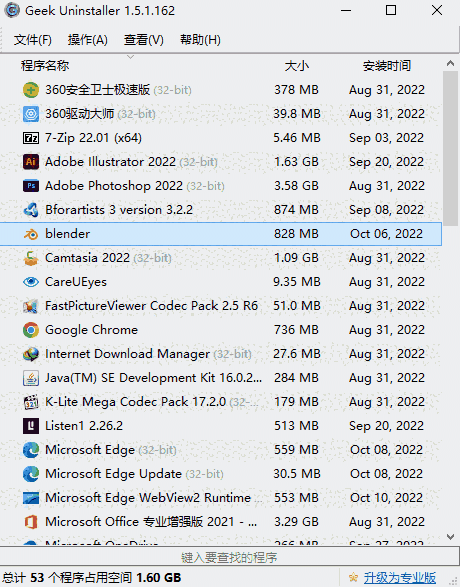The image size is (460, 587).
Task: Click the K-Lite Mega Codec Pack icon
Action: click(31, 402)
